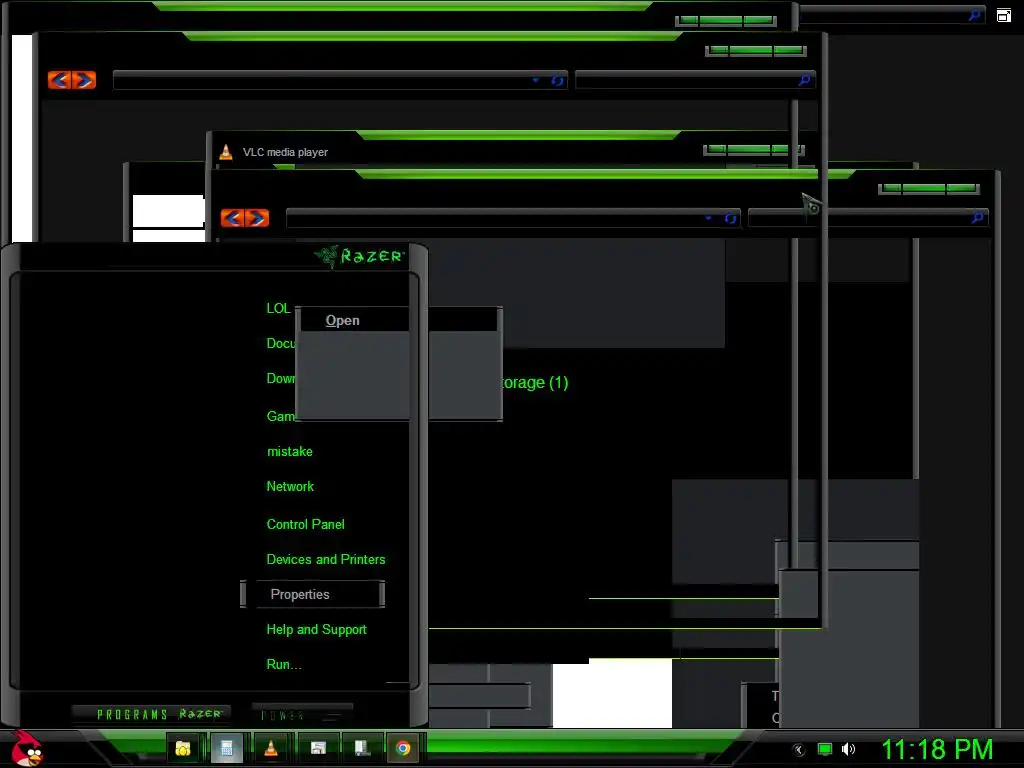Click the 11:18 PM clock
The width and height of the screenshot is (1024, 768).
(937, 750)
